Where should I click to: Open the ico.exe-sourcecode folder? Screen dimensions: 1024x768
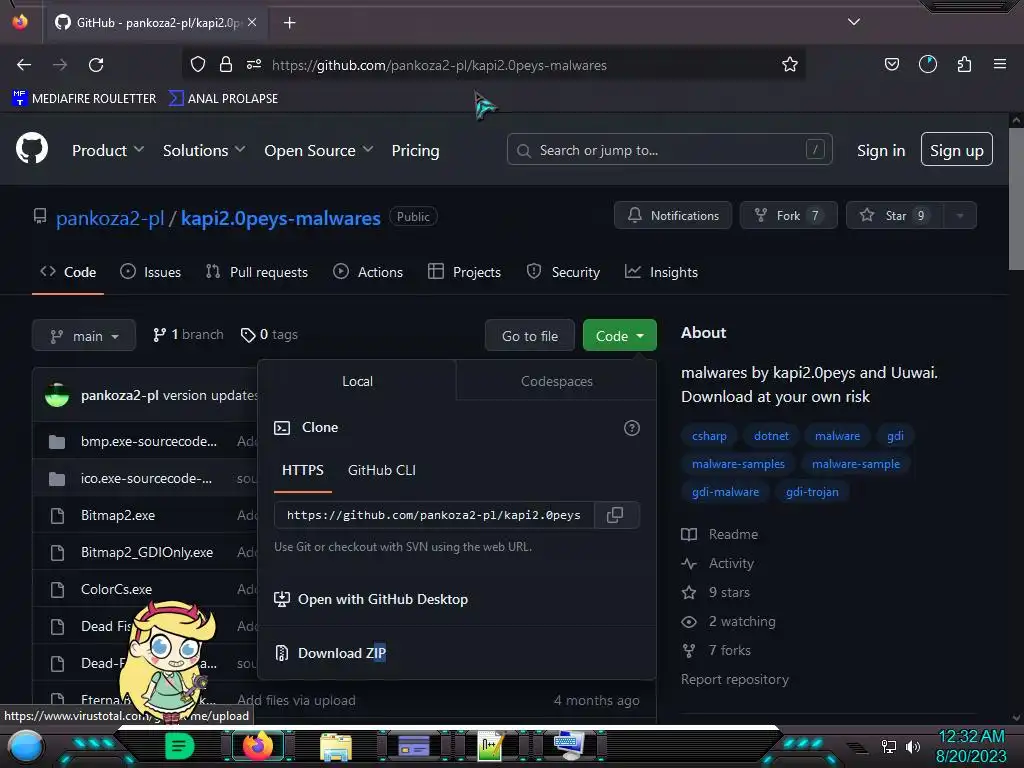(x=146, y=478)
